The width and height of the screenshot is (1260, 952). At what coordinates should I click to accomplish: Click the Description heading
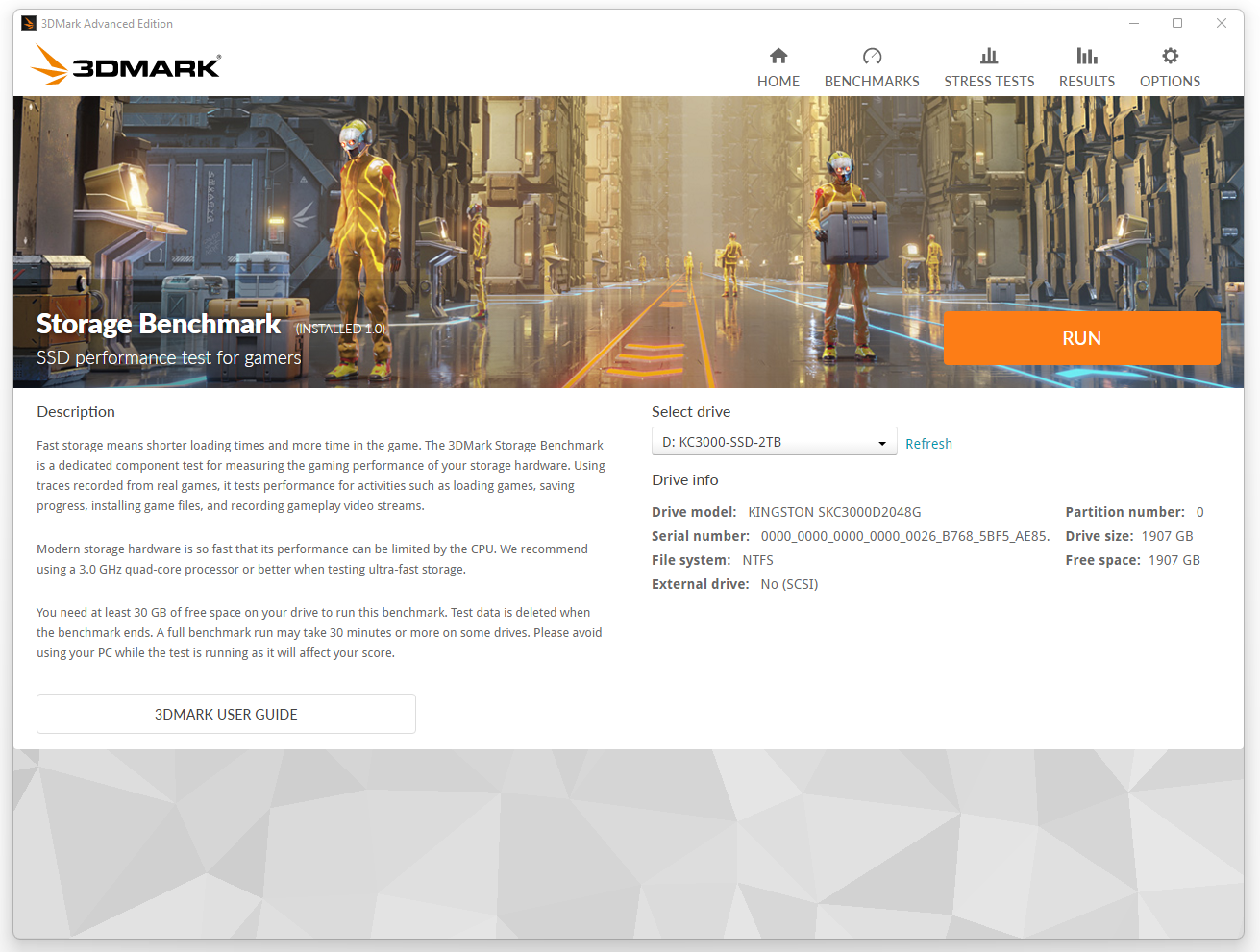point(76,411)
